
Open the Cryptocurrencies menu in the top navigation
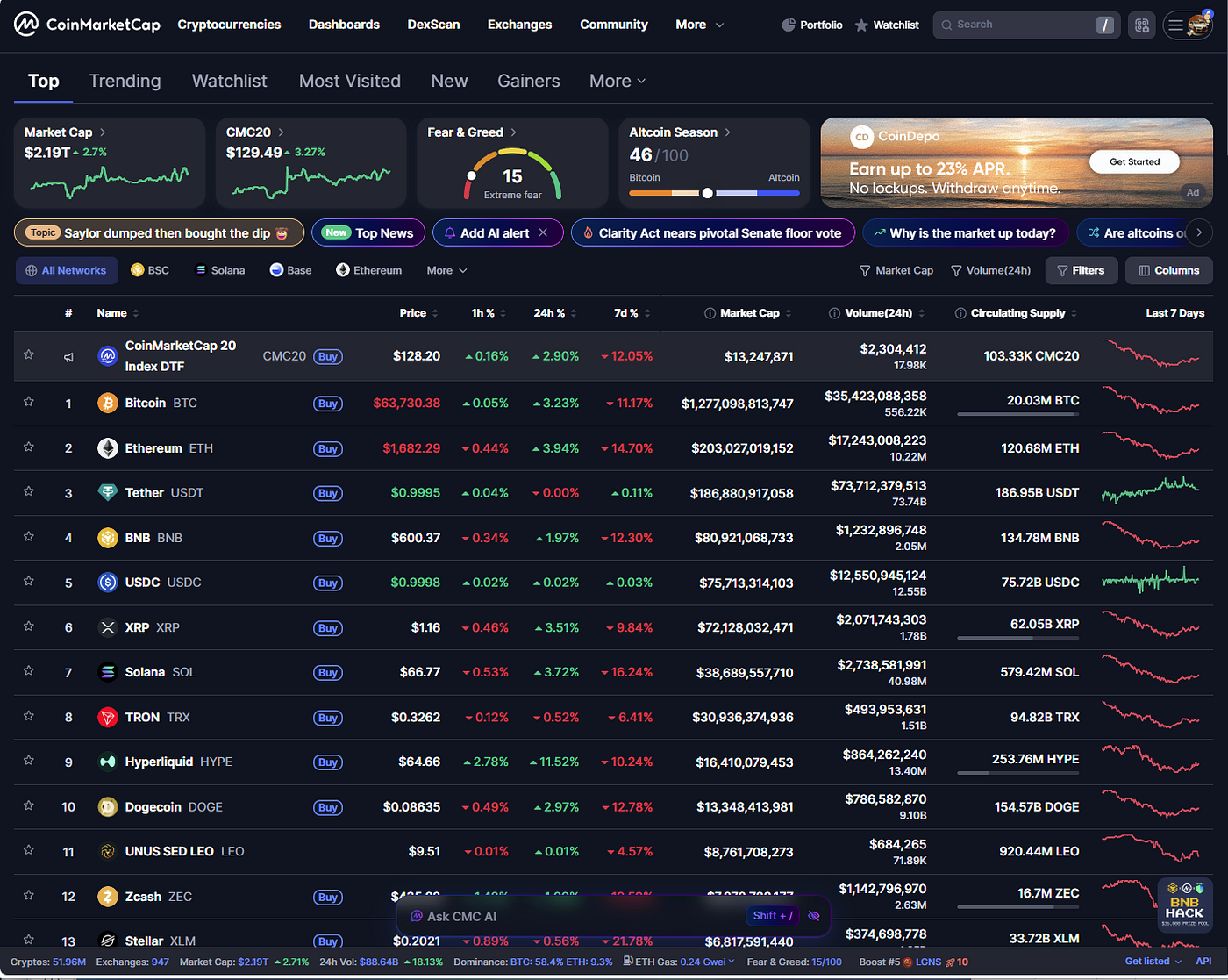coord(229,25)
